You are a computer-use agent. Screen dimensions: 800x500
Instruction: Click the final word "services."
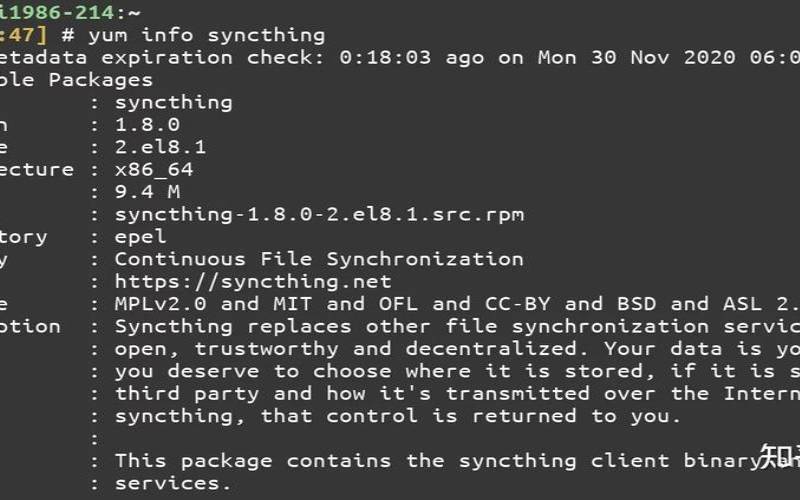(x=173, y=483)
